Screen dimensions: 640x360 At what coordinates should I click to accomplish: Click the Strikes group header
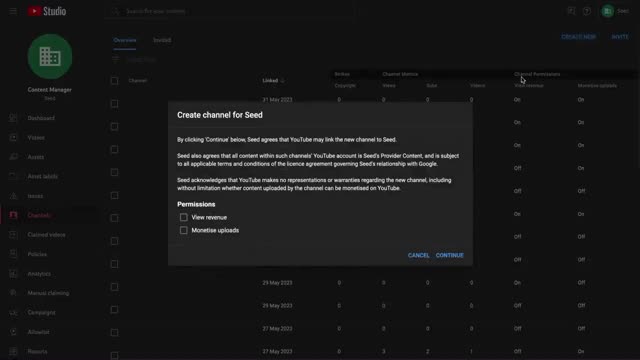(342, 74)
